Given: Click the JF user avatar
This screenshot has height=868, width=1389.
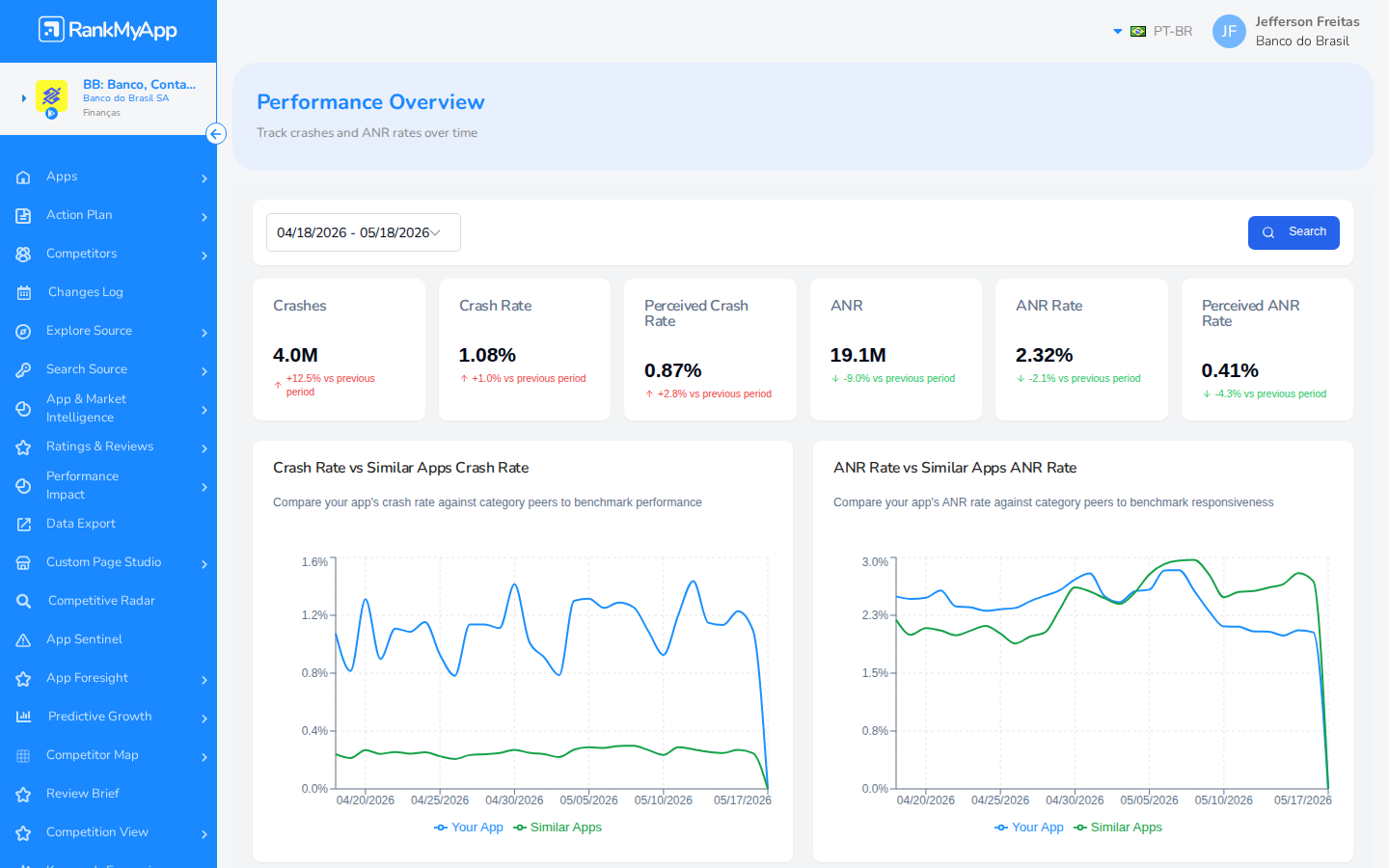Looking at the screenshot, I should 1229,31.
